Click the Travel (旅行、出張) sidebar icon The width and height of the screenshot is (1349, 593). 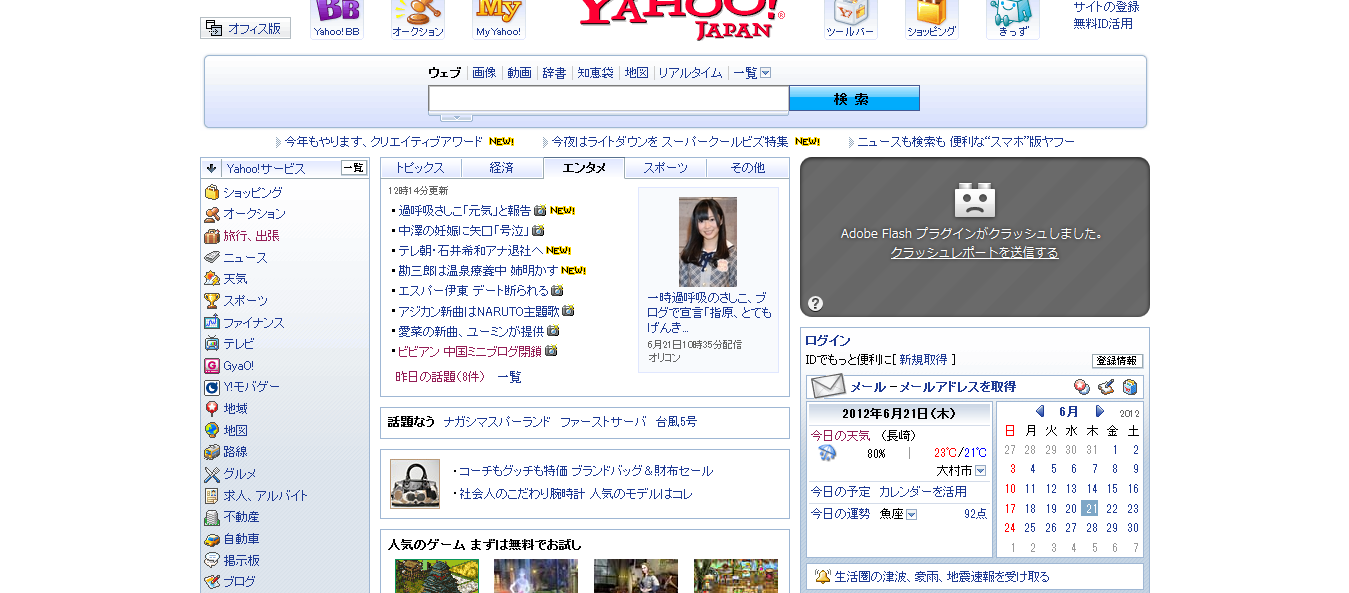click(x=212, y=236)
